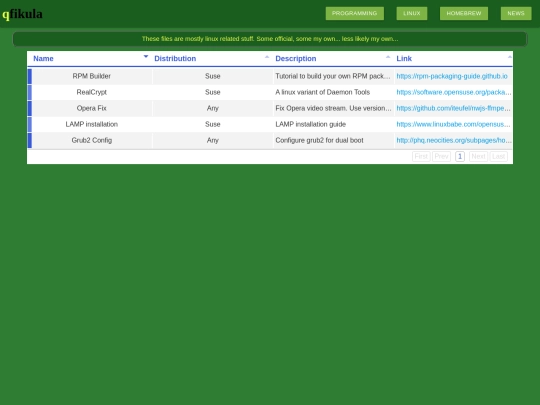Open the linuxbabe.com LAMP link
The width and height of the screenshot is (540, 405).
(453, 124)
